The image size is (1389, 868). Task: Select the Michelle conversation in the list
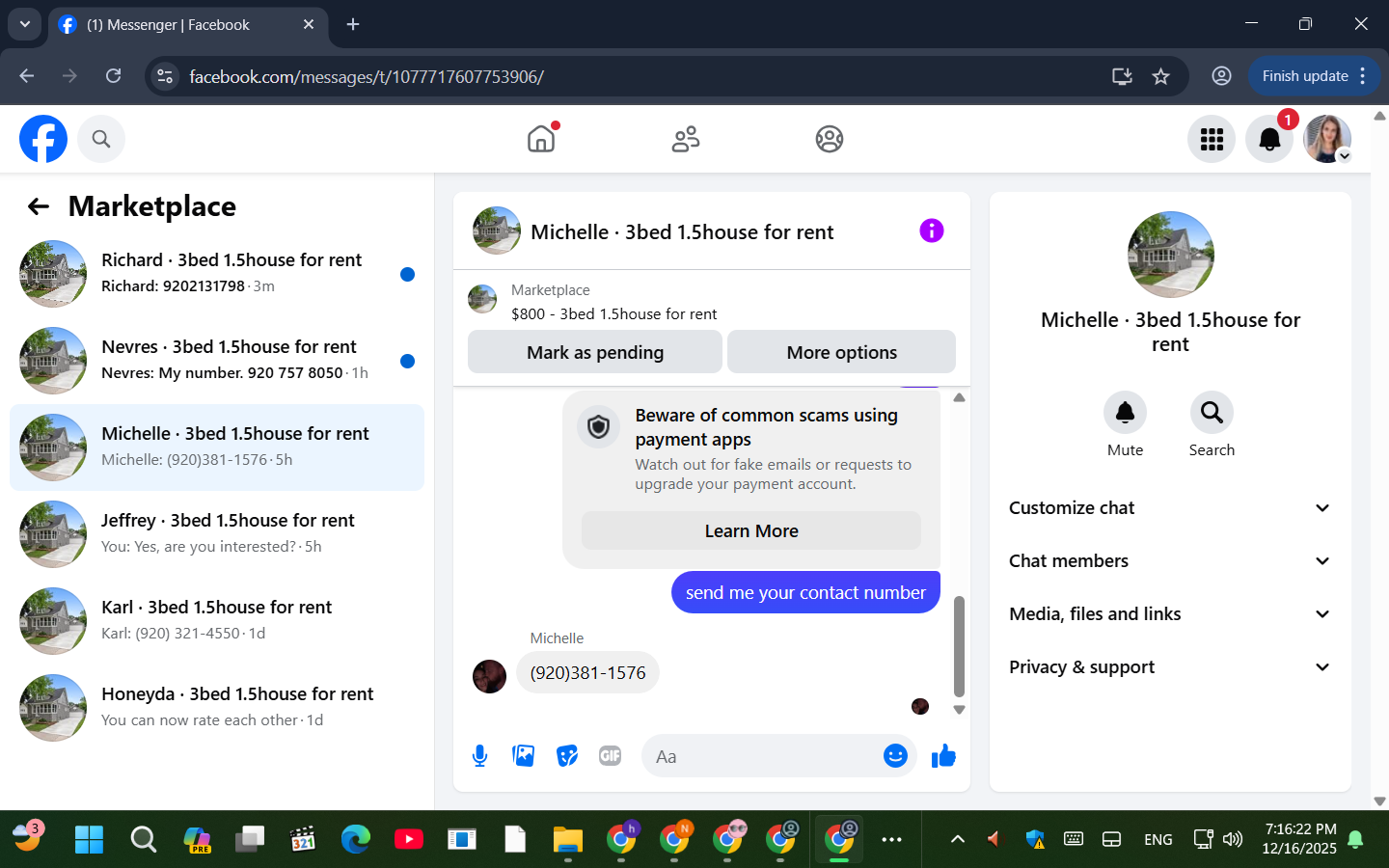click(217, 448)
